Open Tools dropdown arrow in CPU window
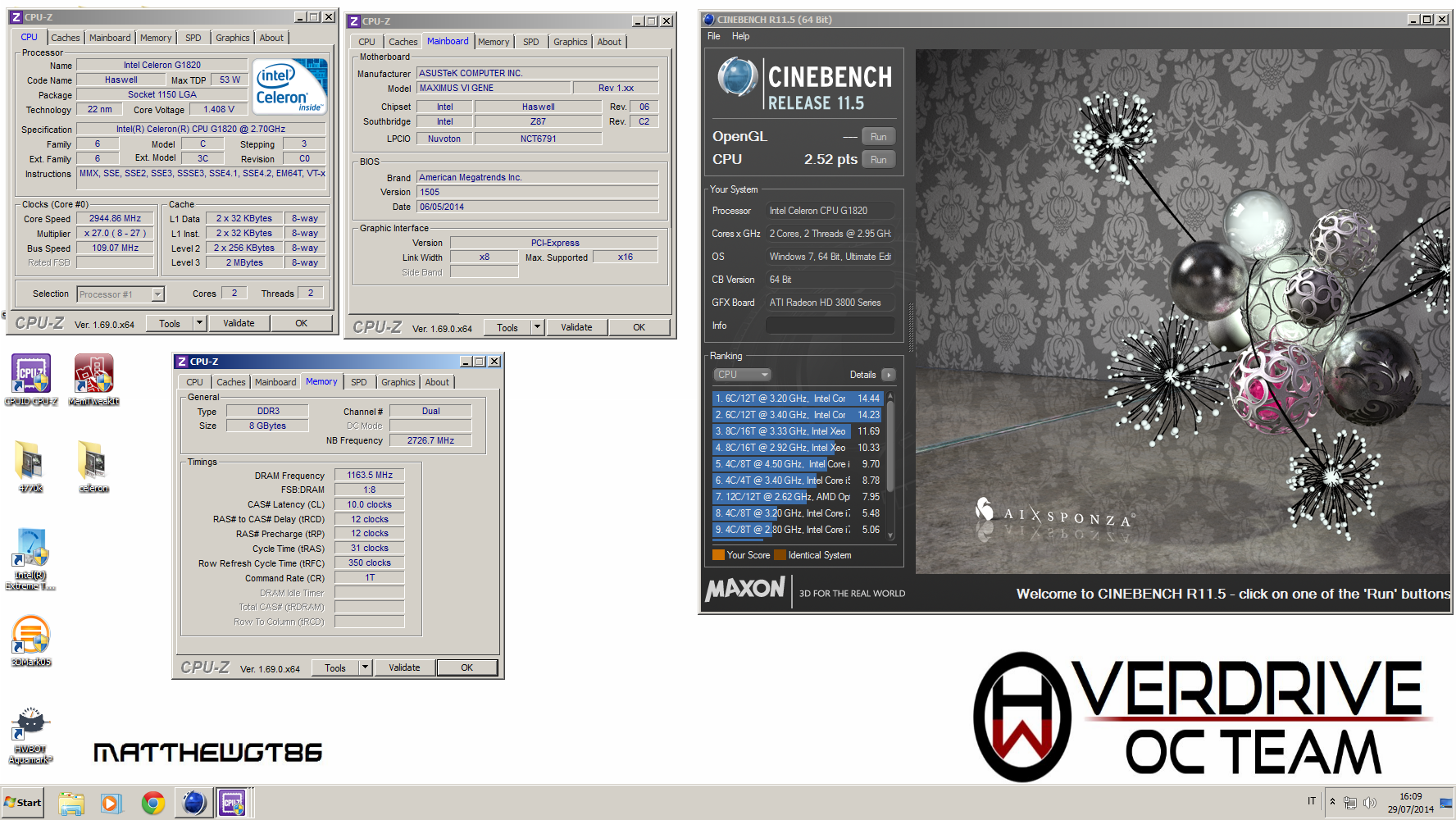 (199, 323)
